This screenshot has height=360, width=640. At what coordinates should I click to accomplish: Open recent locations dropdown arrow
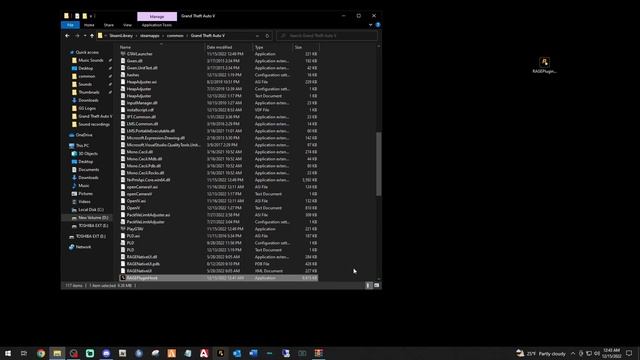[84, 36]
